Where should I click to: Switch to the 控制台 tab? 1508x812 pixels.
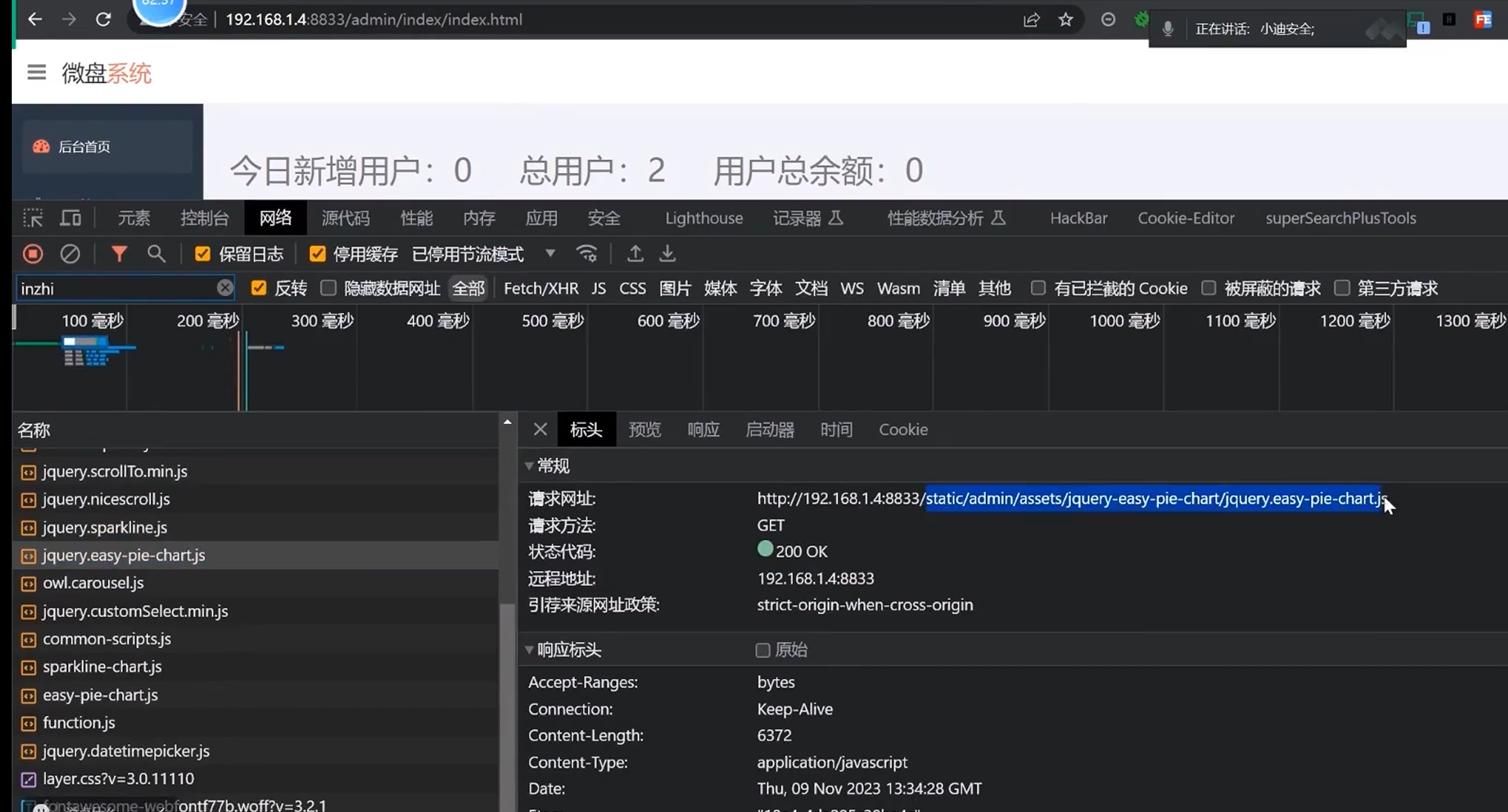(x=204, y=218)
